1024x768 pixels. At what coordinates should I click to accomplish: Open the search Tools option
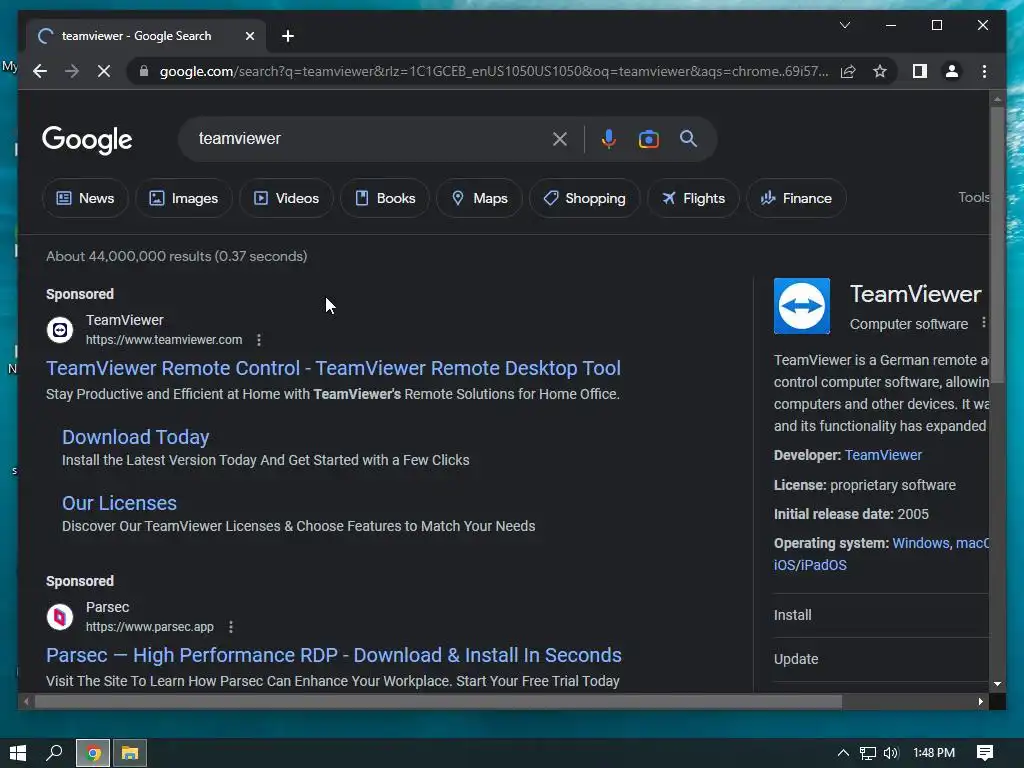973,197
